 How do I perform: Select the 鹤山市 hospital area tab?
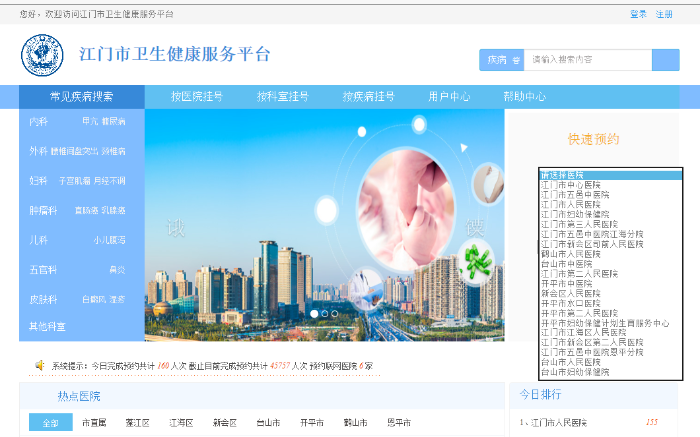pos(355,423)
